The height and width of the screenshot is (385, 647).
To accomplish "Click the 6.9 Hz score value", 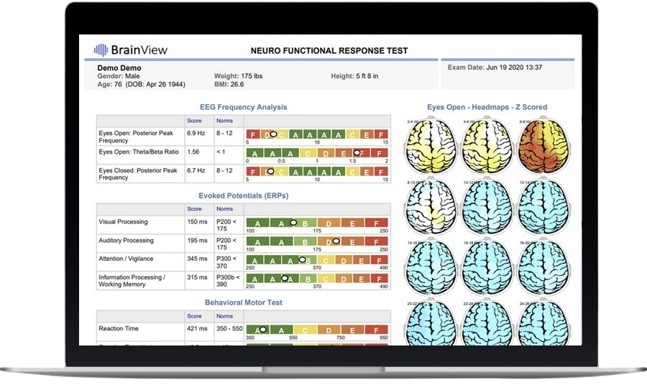I will click(196, 133).
